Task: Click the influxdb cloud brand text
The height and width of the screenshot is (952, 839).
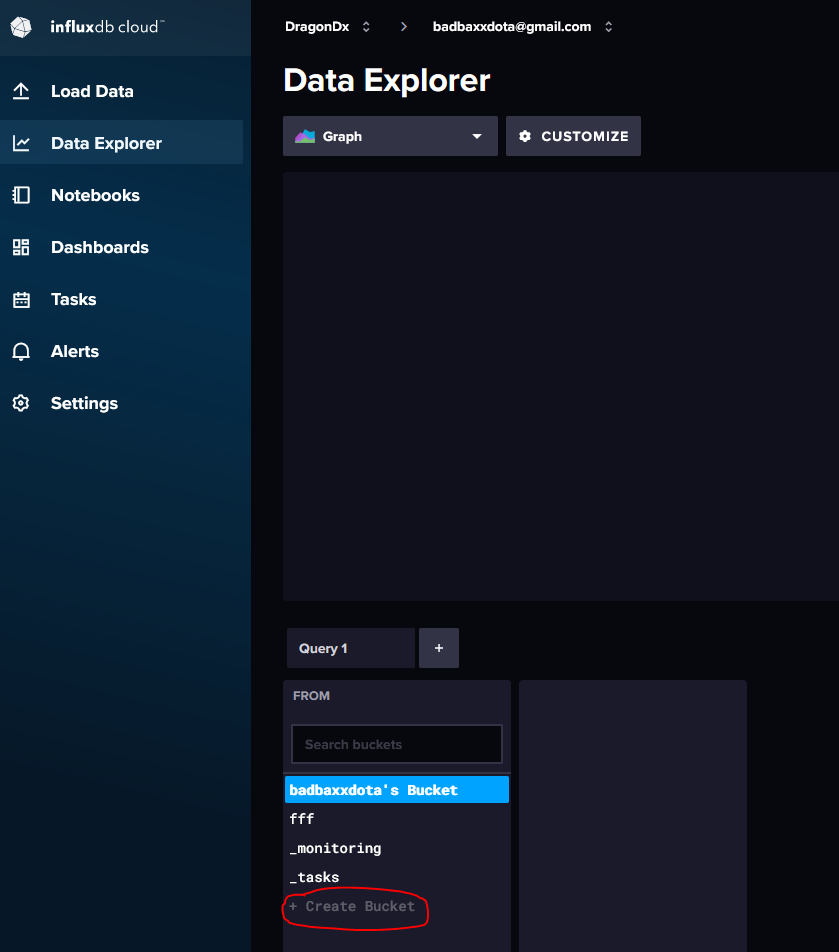Action: click(107, 27)
